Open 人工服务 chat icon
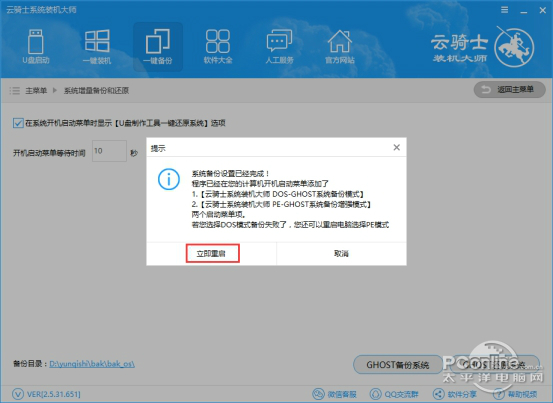The width and height of the screenshot is (553, 403). pos(279,47)
